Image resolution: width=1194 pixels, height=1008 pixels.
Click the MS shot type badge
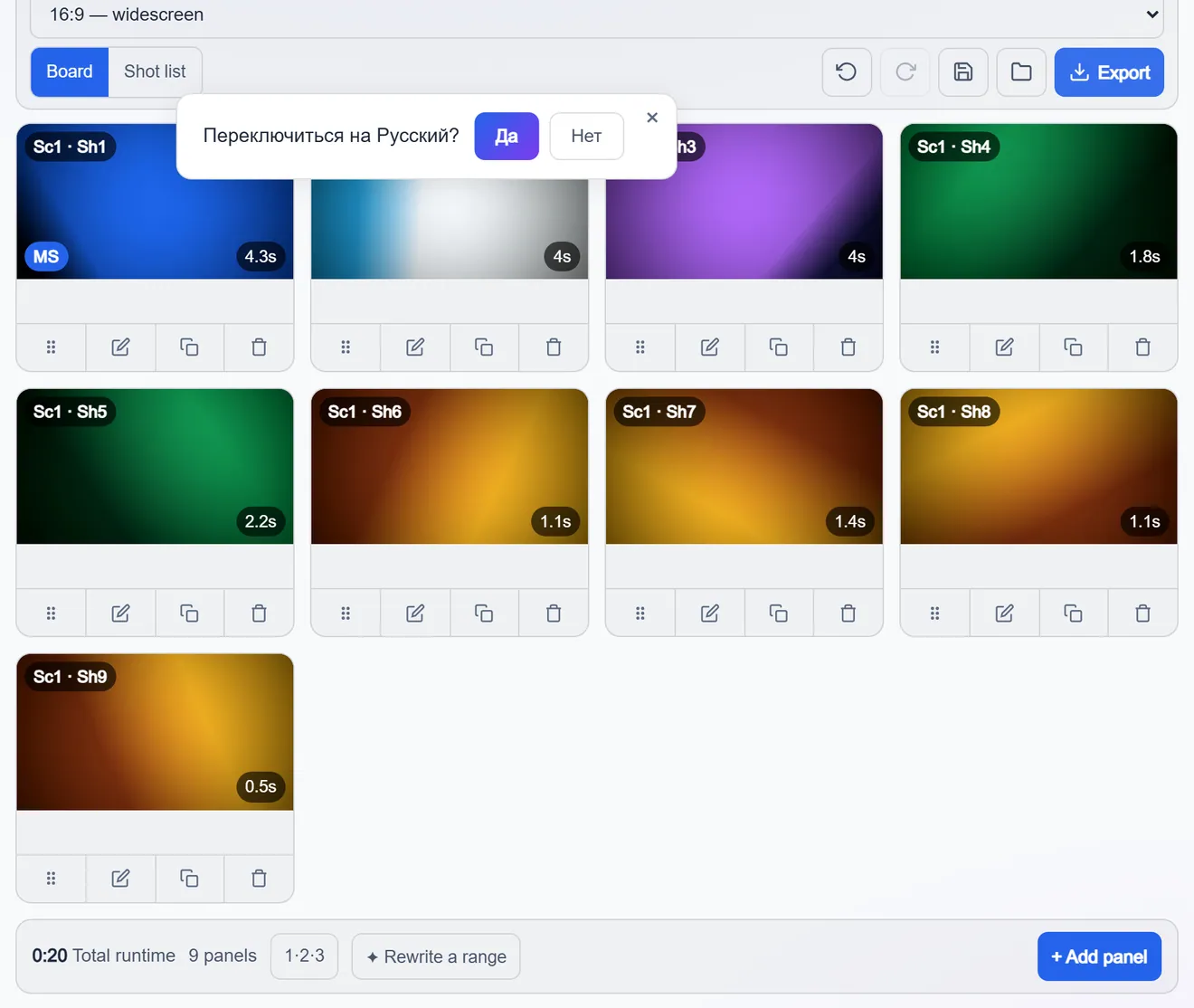click(46, 257)
